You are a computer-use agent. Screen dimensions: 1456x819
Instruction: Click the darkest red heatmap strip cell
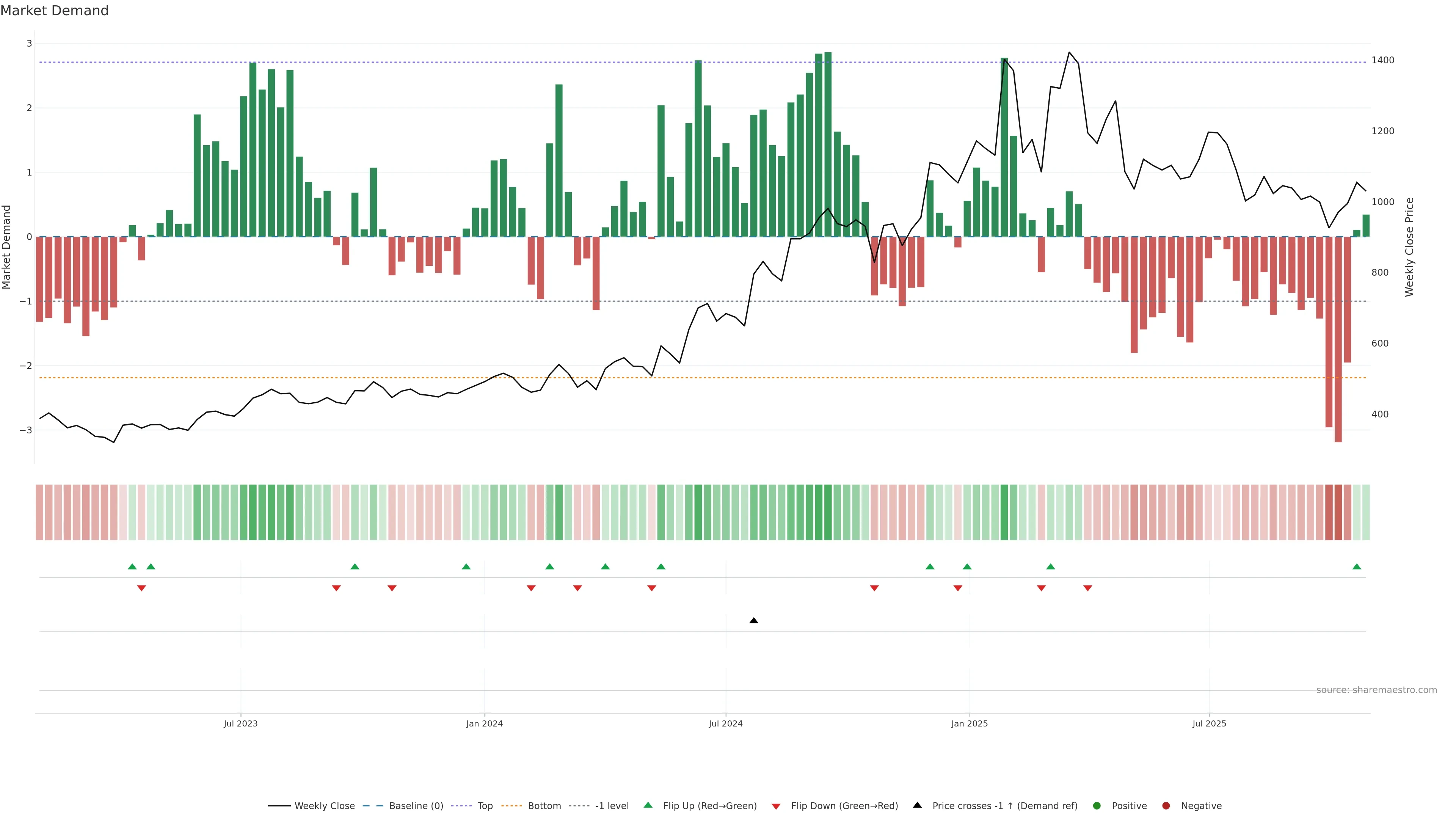[1338, 512]
